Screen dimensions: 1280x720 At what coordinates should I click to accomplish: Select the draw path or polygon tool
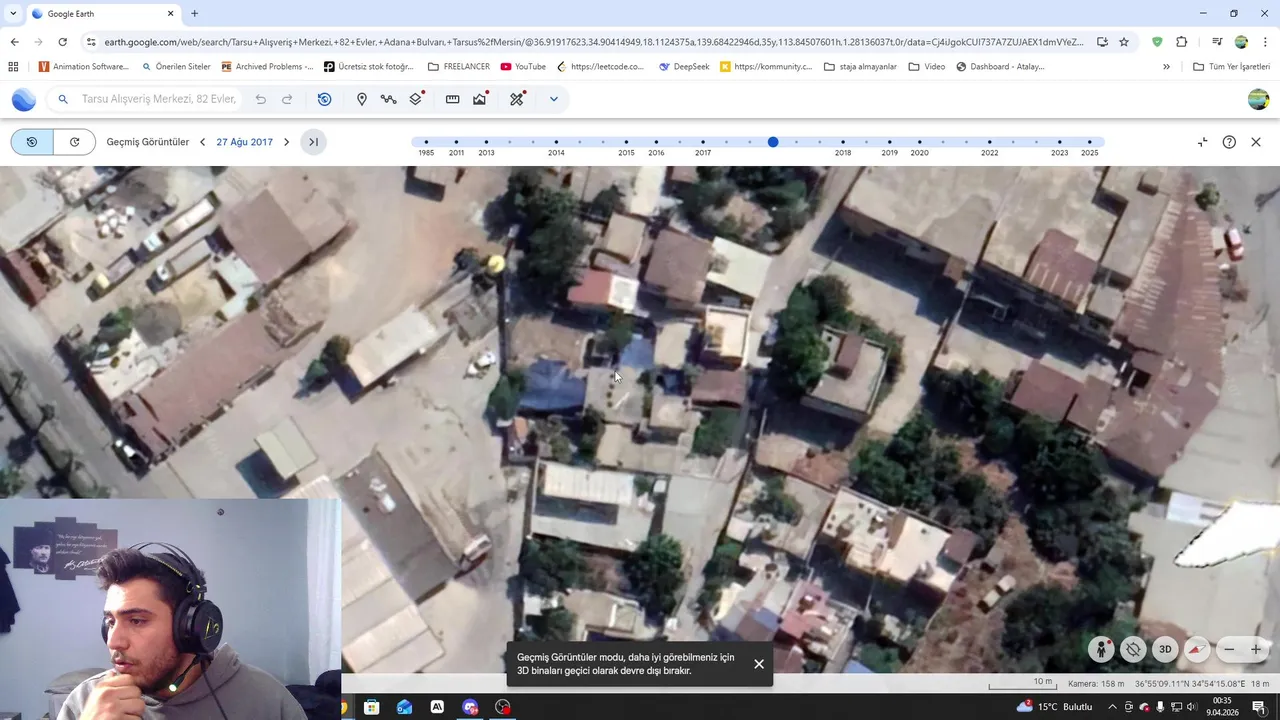389,99
